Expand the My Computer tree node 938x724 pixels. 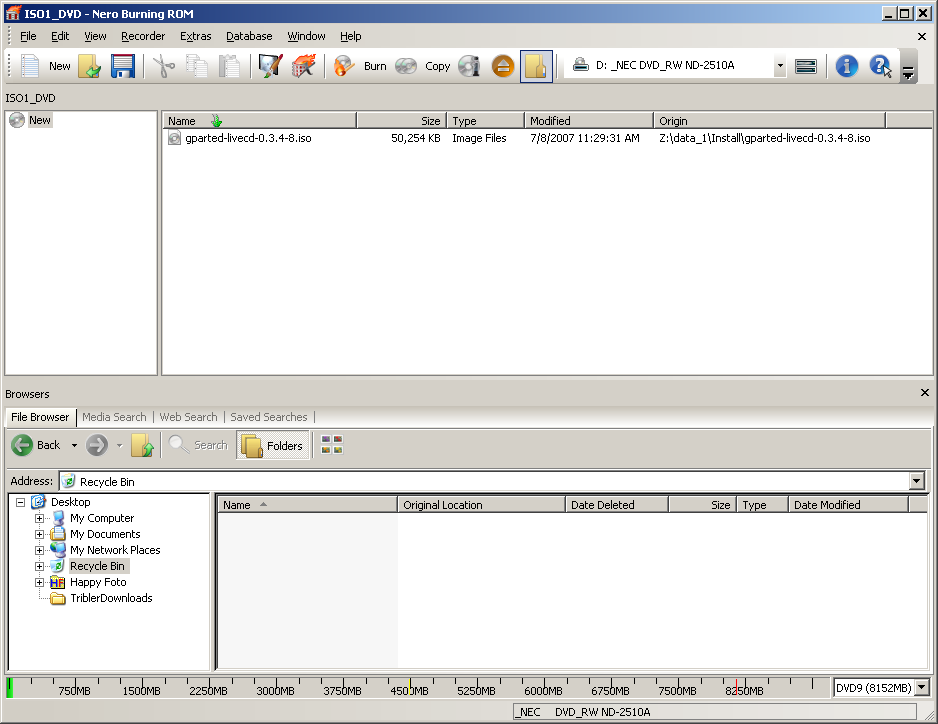(x=39, y=518)
